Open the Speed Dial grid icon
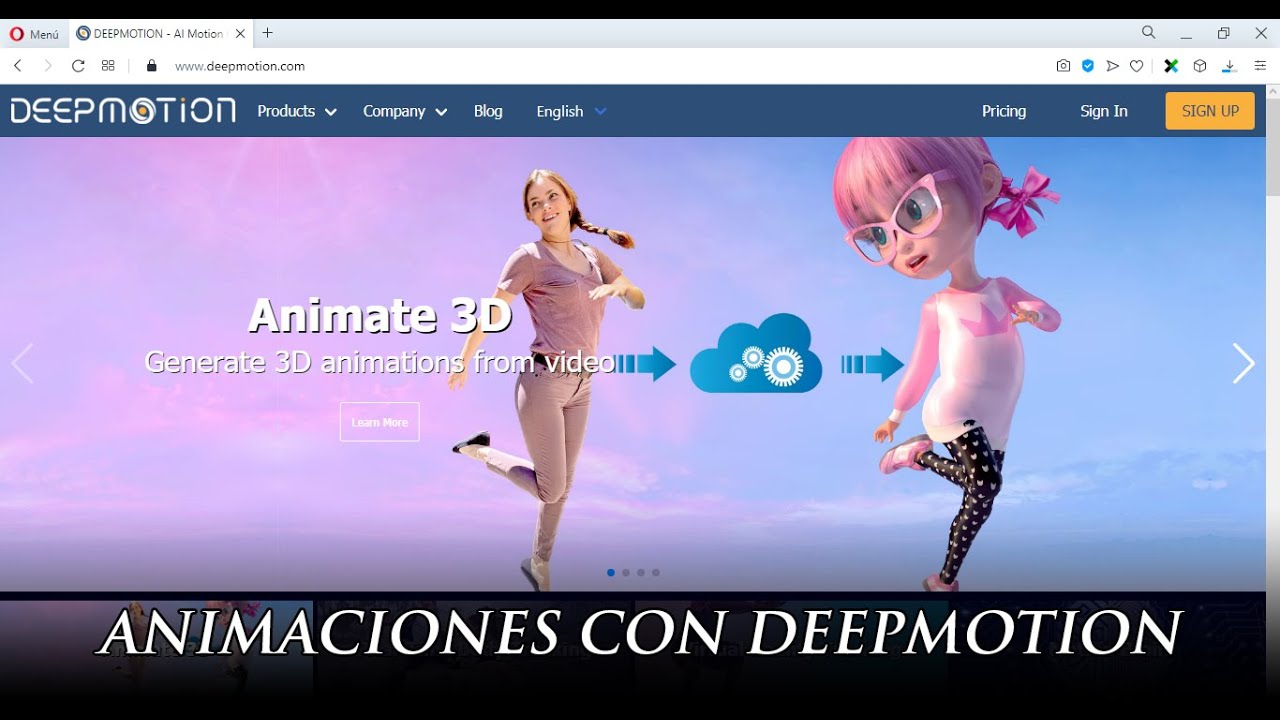The height and width of the screenshot is (720, 1280). click(x=108, y=66)
